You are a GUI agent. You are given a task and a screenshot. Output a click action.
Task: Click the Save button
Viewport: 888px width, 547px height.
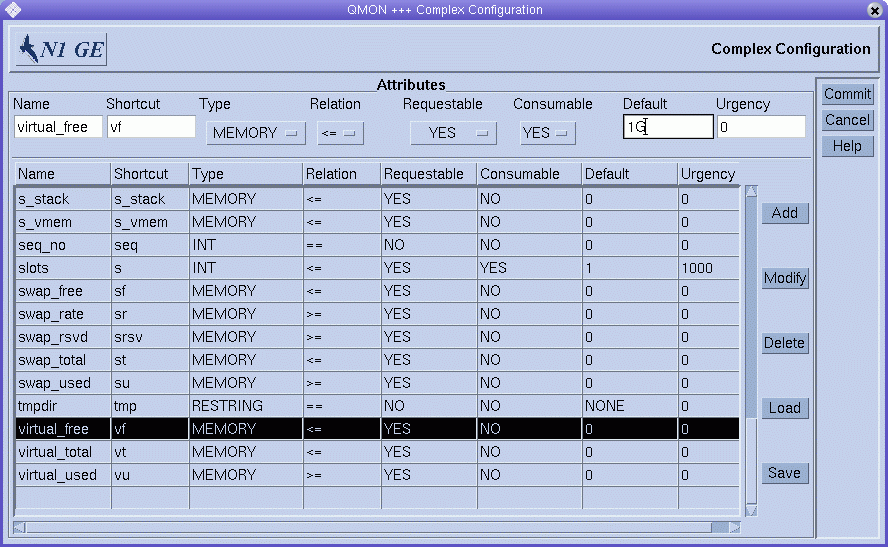click(784, 473)
